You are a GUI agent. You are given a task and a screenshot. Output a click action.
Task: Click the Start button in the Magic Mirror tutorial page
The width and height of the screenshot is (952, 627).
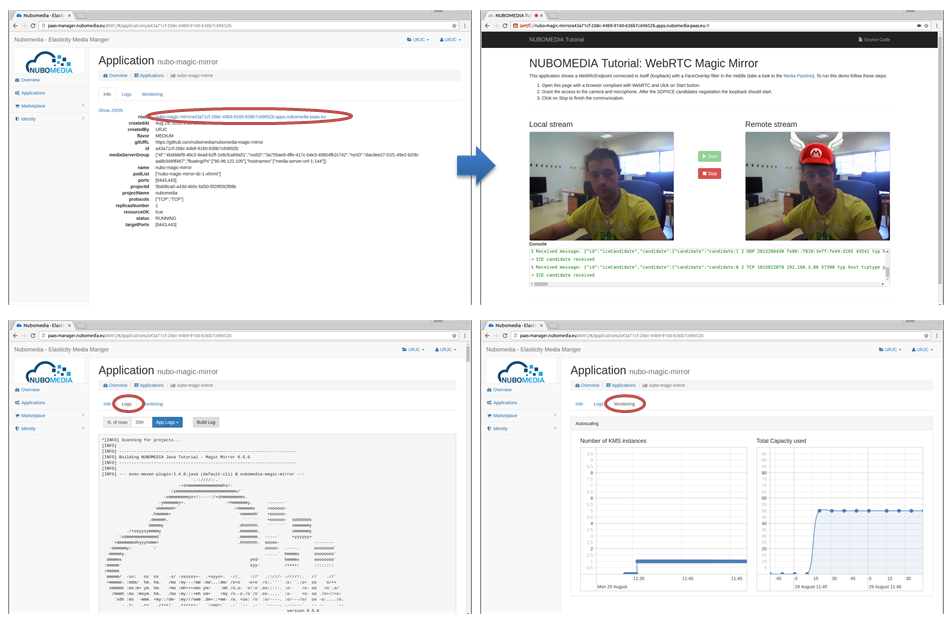(709, 157)
